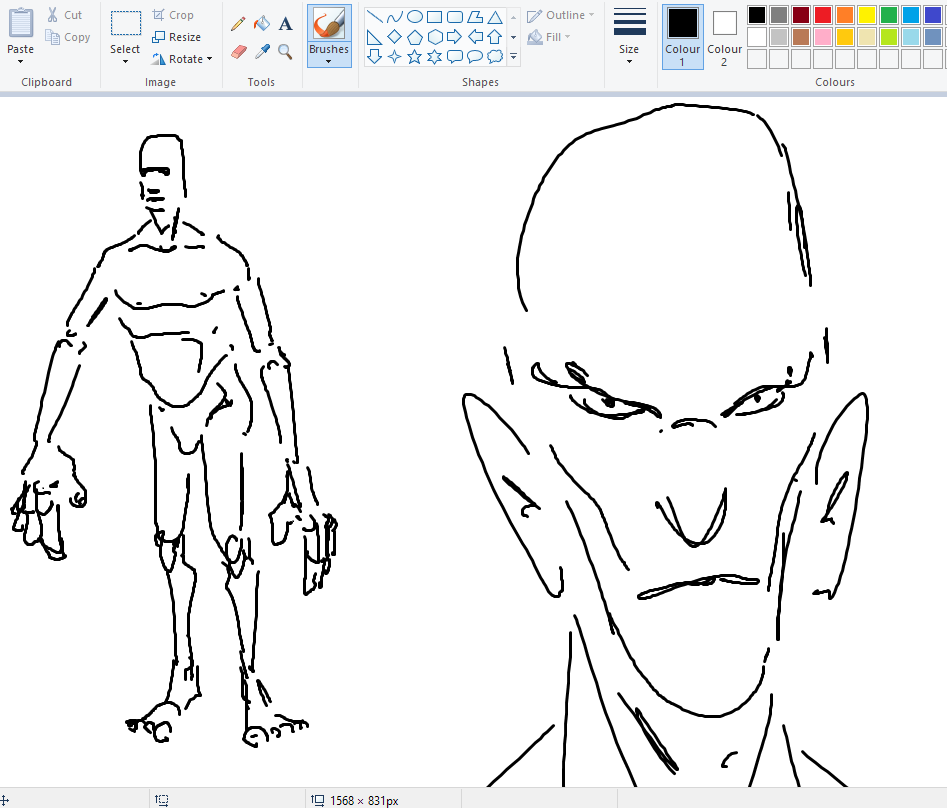Pick the dark red colour swatch
The width and height of the screenshot is (947, 808).
click(x=801, y=15)
